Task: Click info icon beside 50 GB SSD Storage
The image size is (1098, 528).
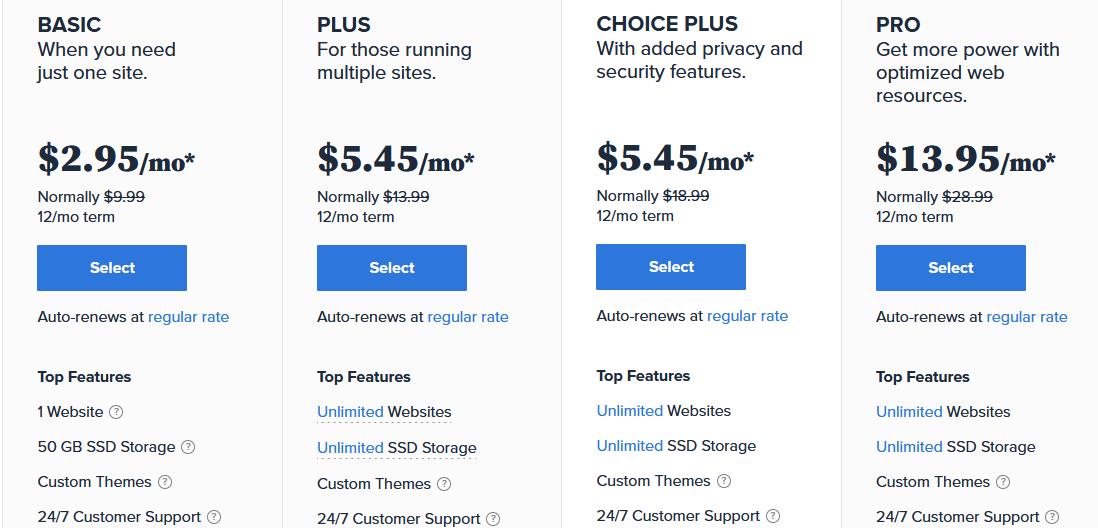Action: 188,447
